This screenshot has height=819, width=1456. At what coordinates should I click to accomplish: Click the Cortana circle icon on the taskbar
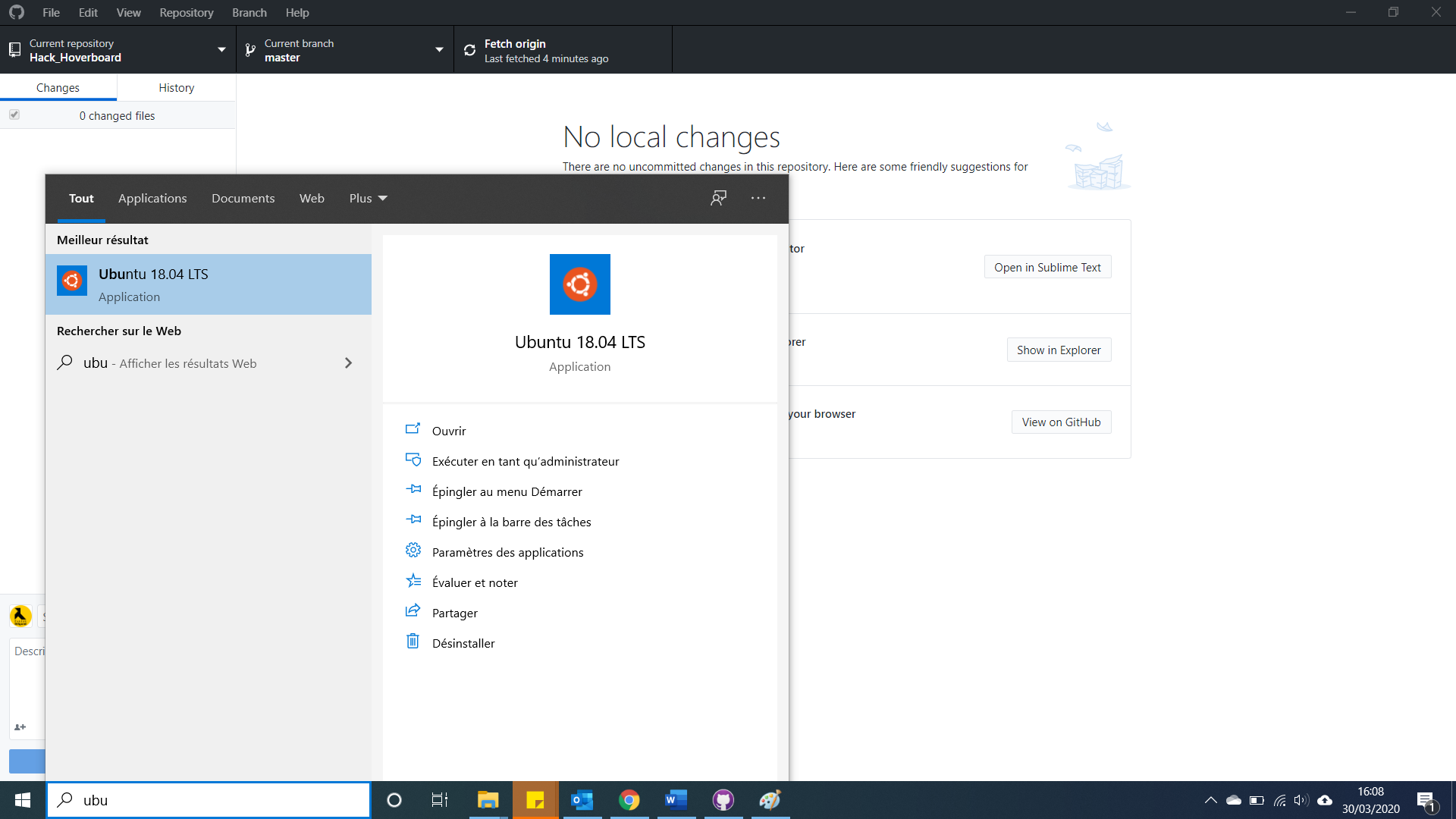point(394,800)
